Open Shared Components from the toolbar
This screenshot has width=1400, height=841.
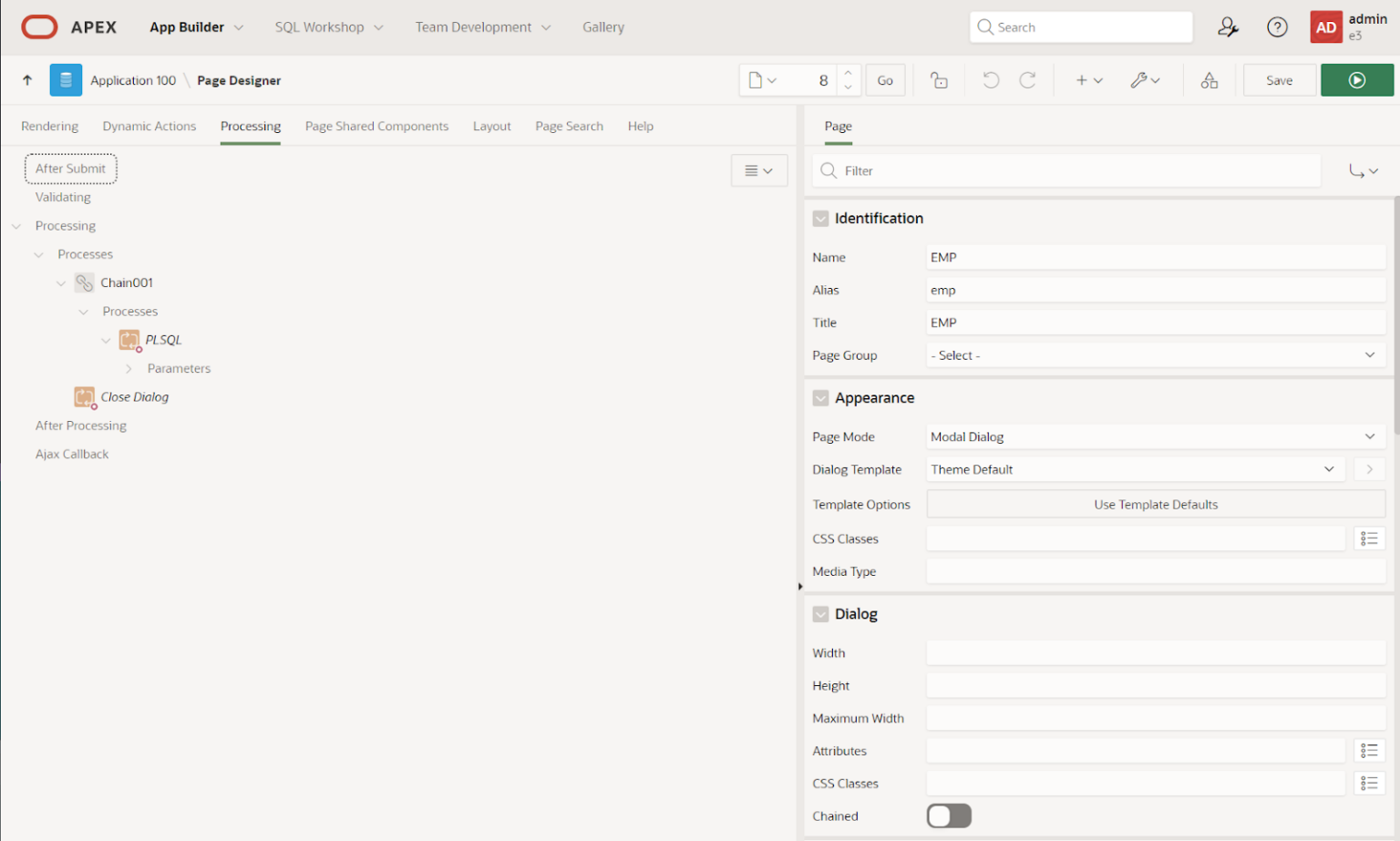pyautogui.click(x=1210, y=80)
